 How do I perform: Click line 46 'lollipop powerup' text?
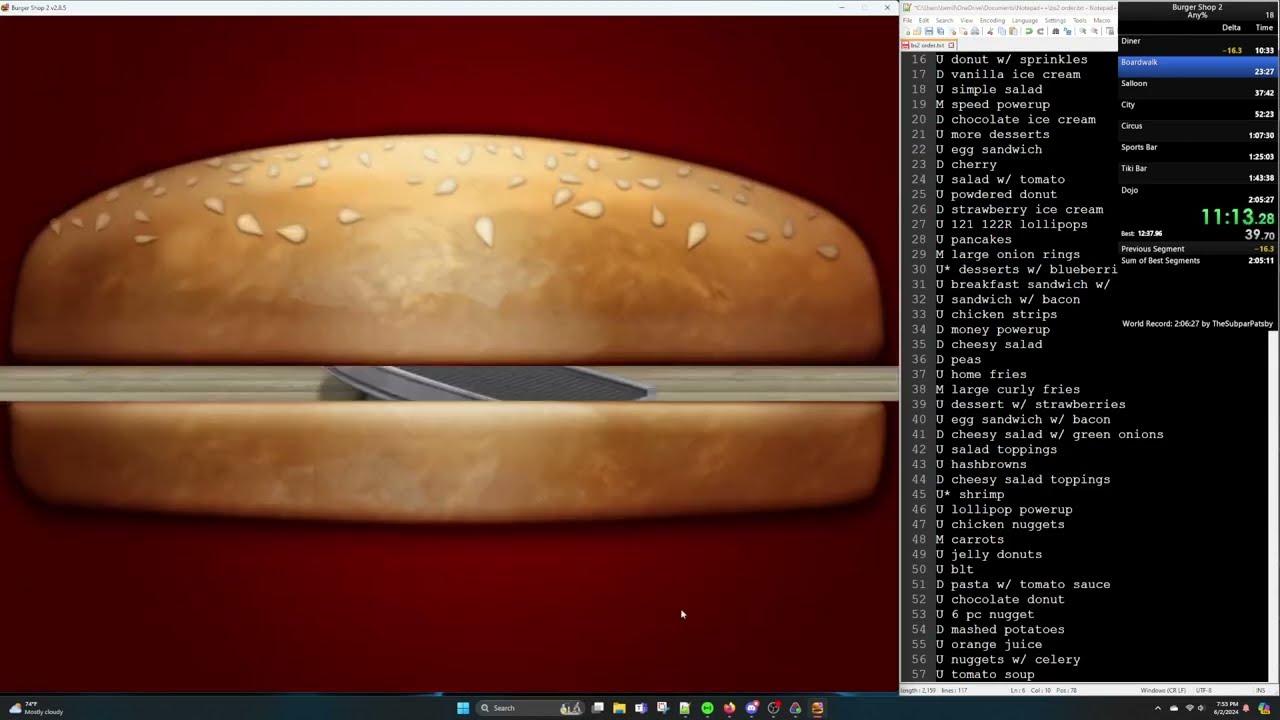[x=1011, y=509]
